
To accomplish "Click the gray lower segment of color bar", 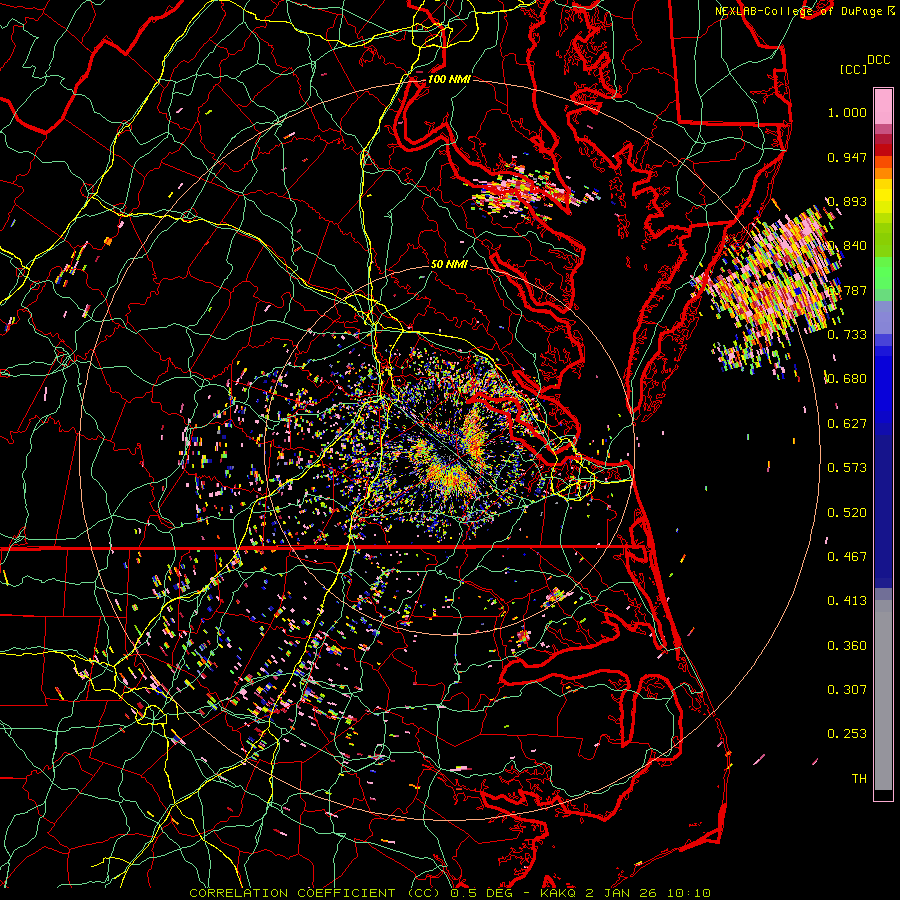I will [883, 695].
